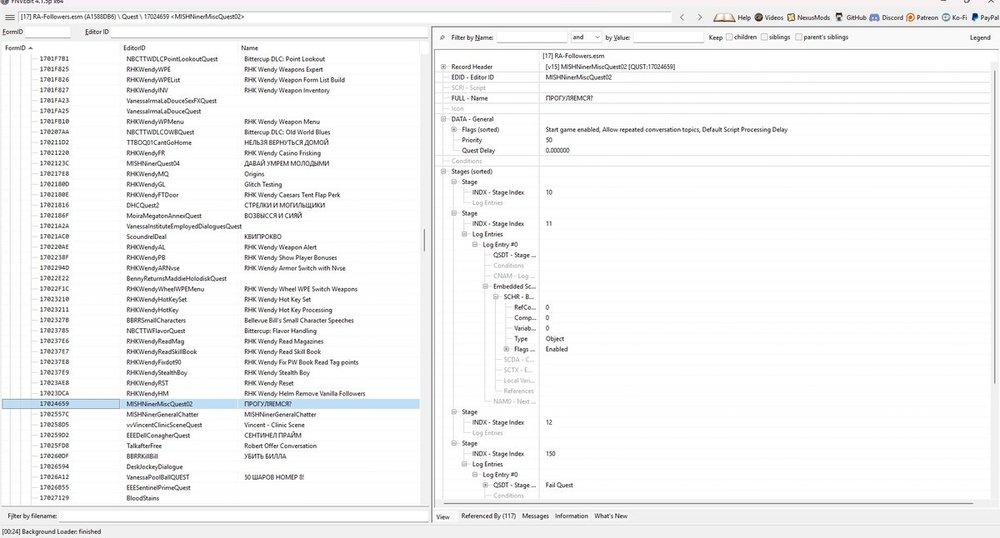Collapse the SCHR - B... node
This screenshot has width=1000, height=538.
point(496,297)
